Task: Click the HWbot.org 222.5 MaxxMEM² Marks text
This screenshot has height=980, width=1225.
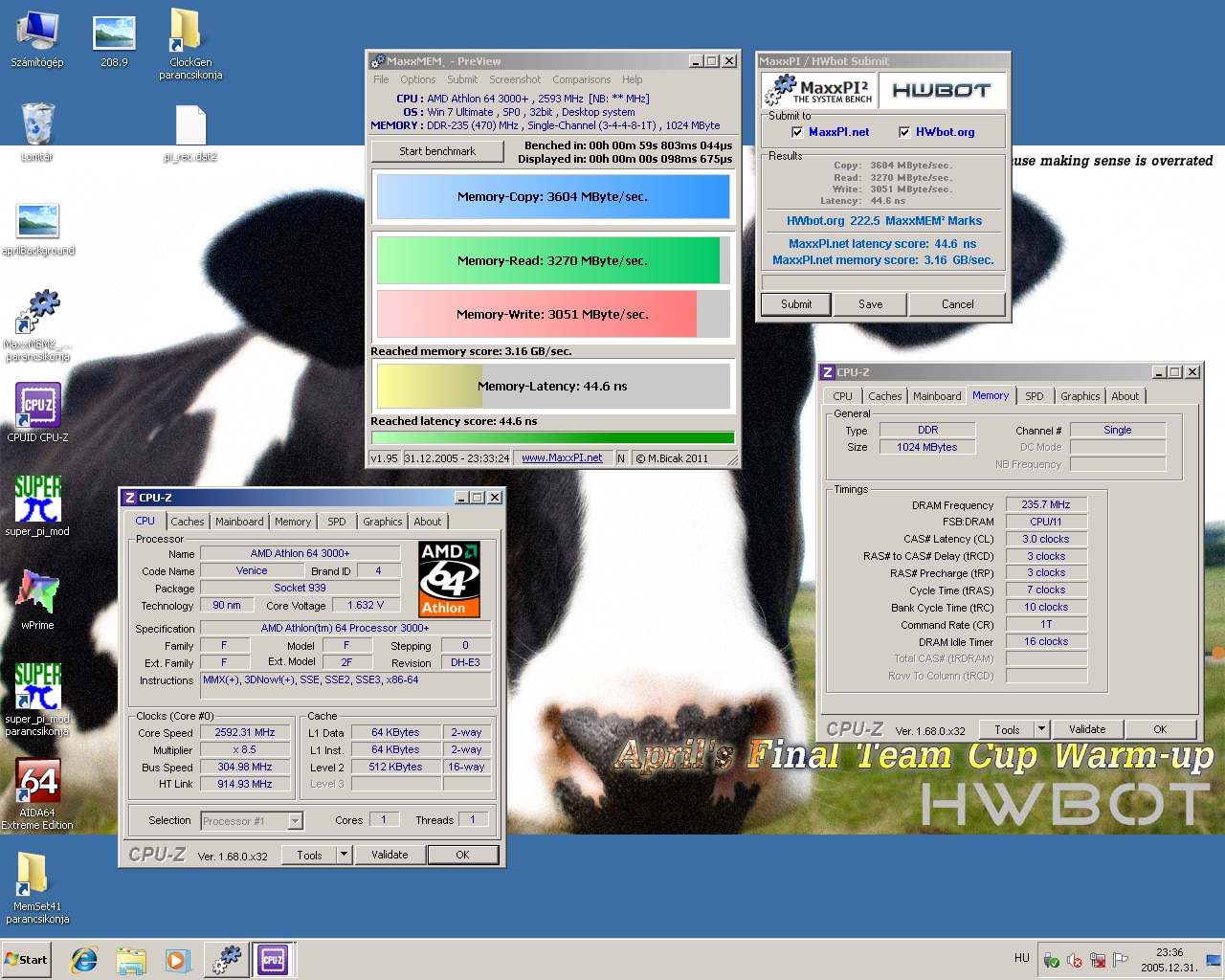Action: click(x=884, y=221)
